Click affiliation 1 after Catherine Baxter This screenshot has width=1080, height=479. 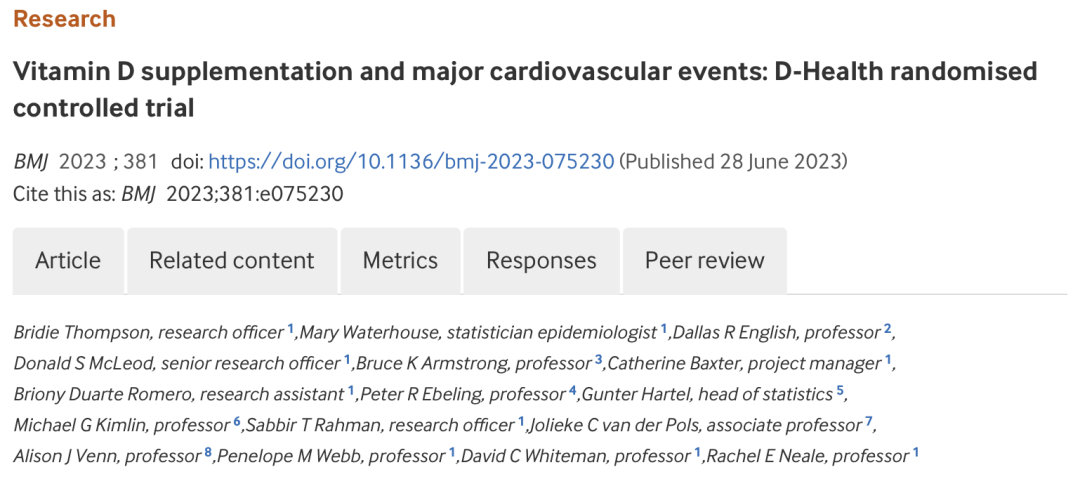tap(889, 358)
